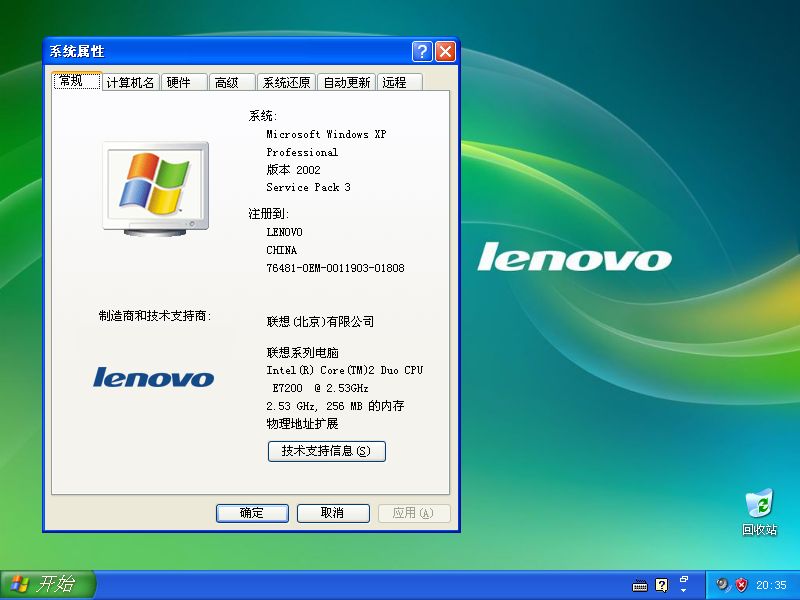This screenshot has width=800, height=600.
Task: Switch to the 硬件 tab
Action: pos(184,82)
